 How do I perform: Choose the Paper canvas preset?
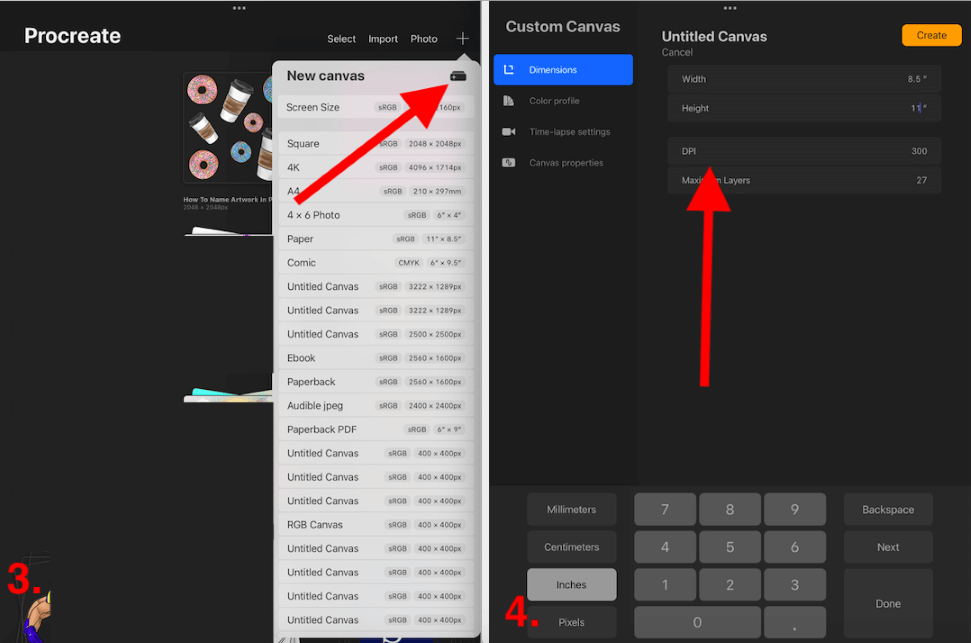(376, 238)
